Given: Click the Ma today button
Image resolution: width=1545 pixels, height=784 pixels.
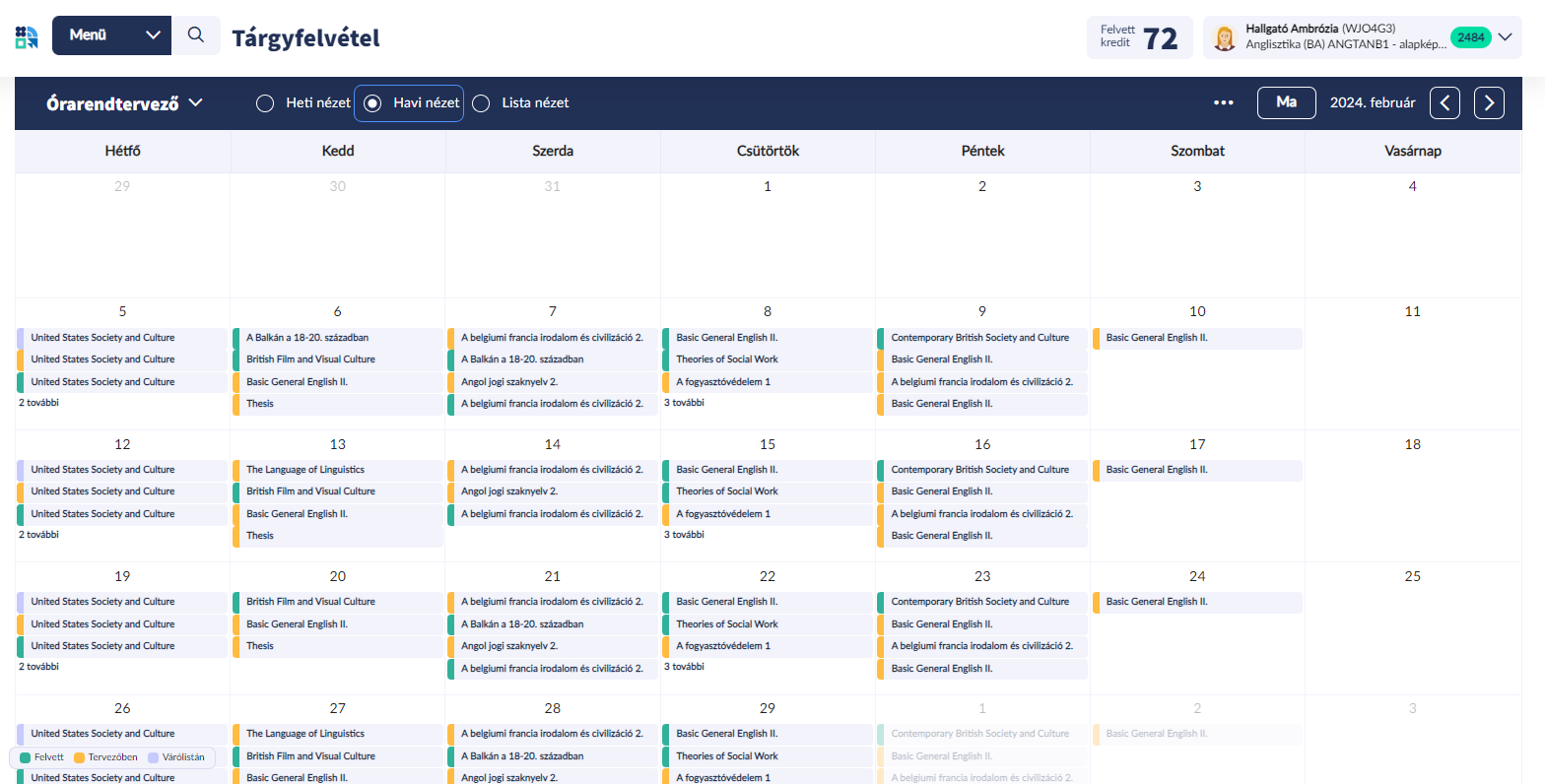Looking at the screenshot, I should (1286, 102).
